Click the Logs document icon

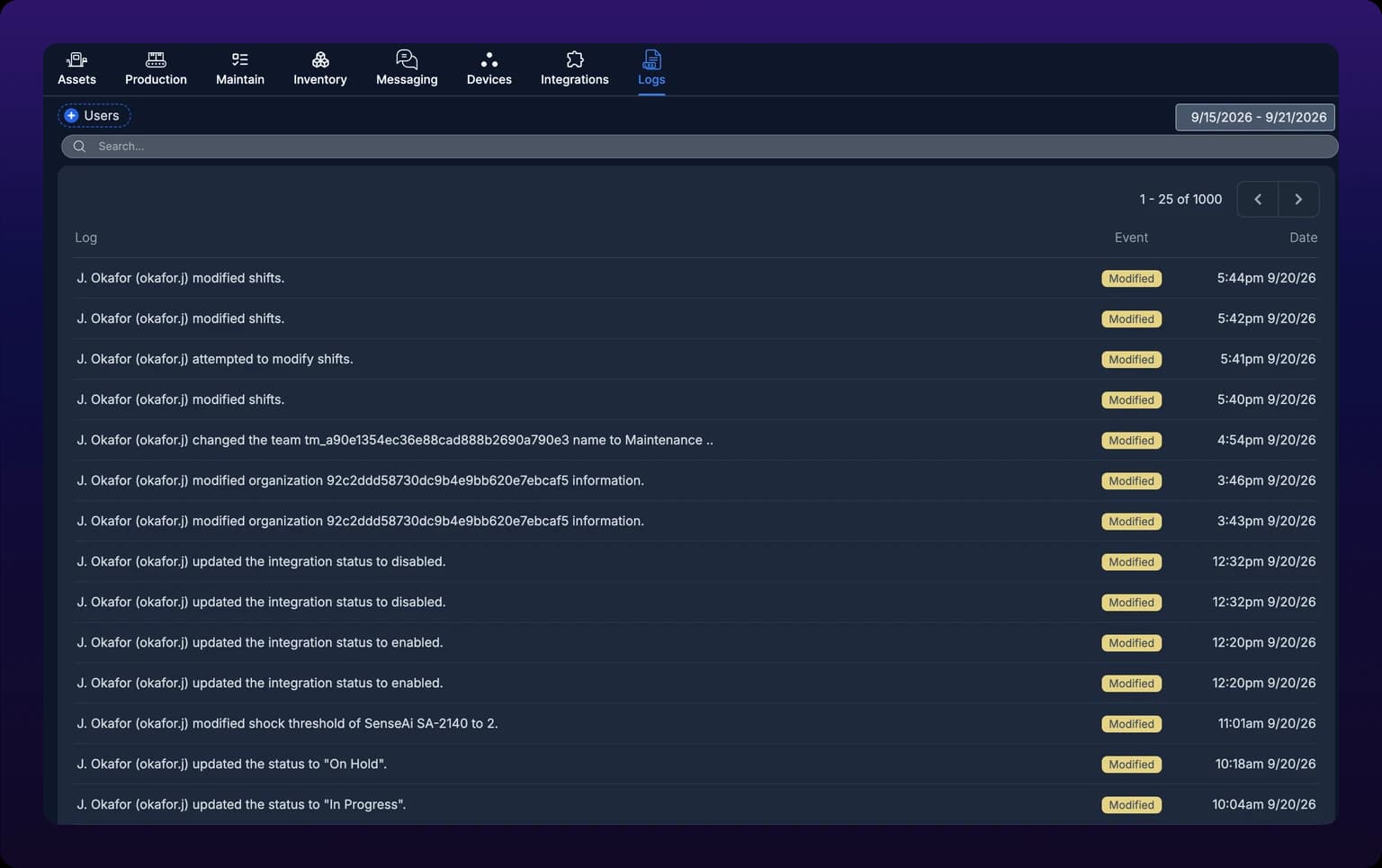tap(651, 59)
